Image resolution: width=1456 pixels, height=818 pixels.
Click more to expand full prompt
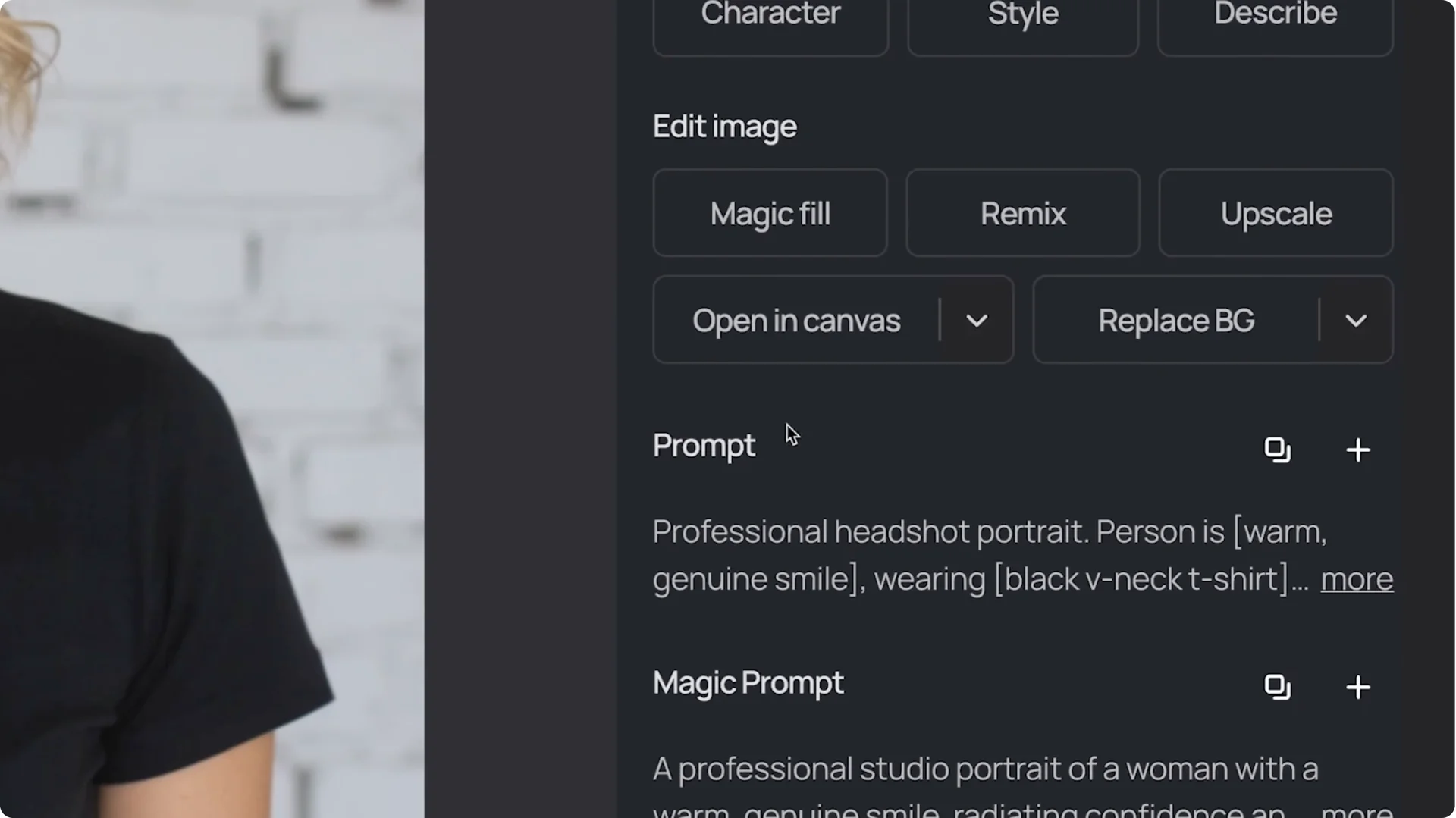pos(1357,578)
